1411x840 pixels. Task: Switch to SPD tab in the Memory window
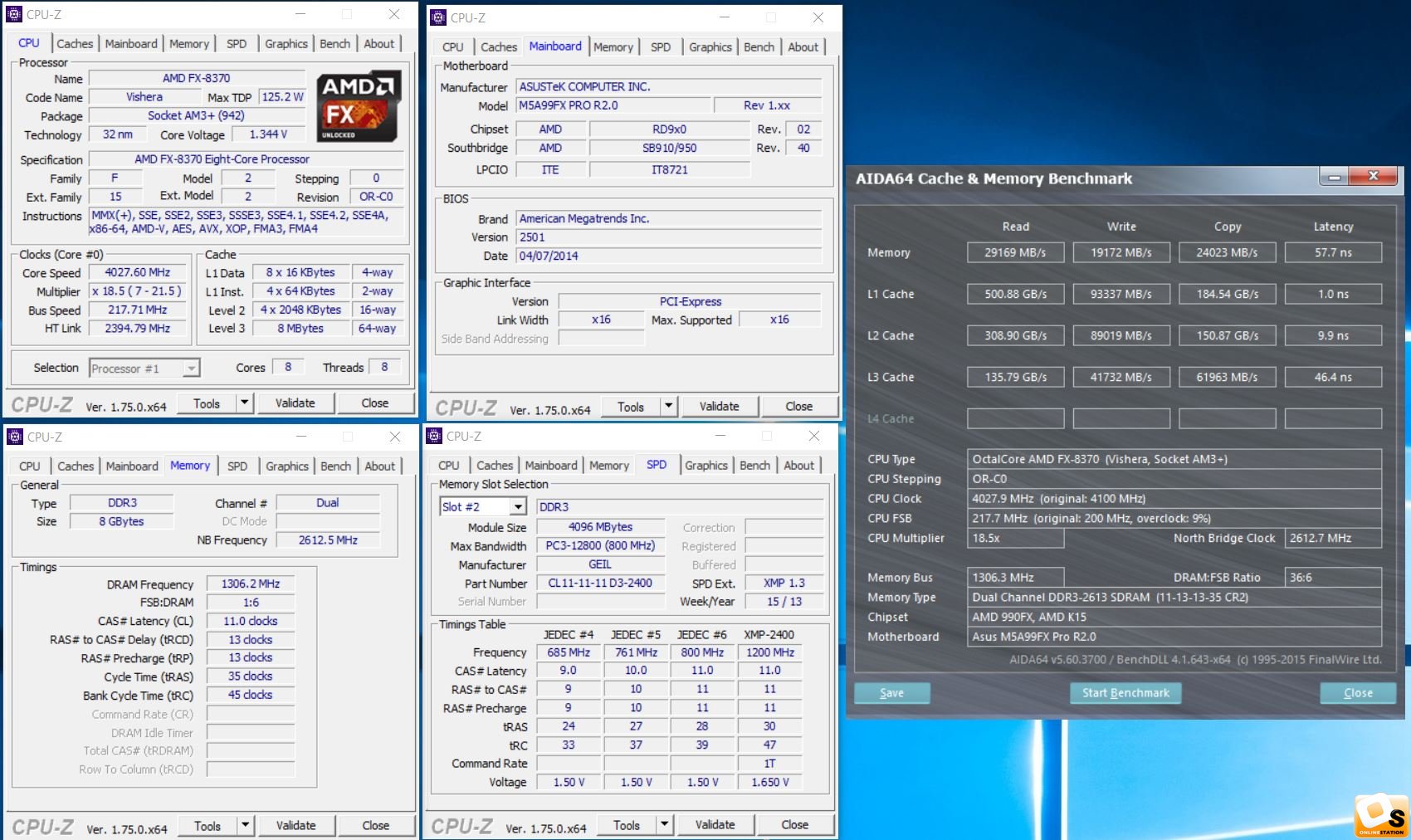point(237,466)
